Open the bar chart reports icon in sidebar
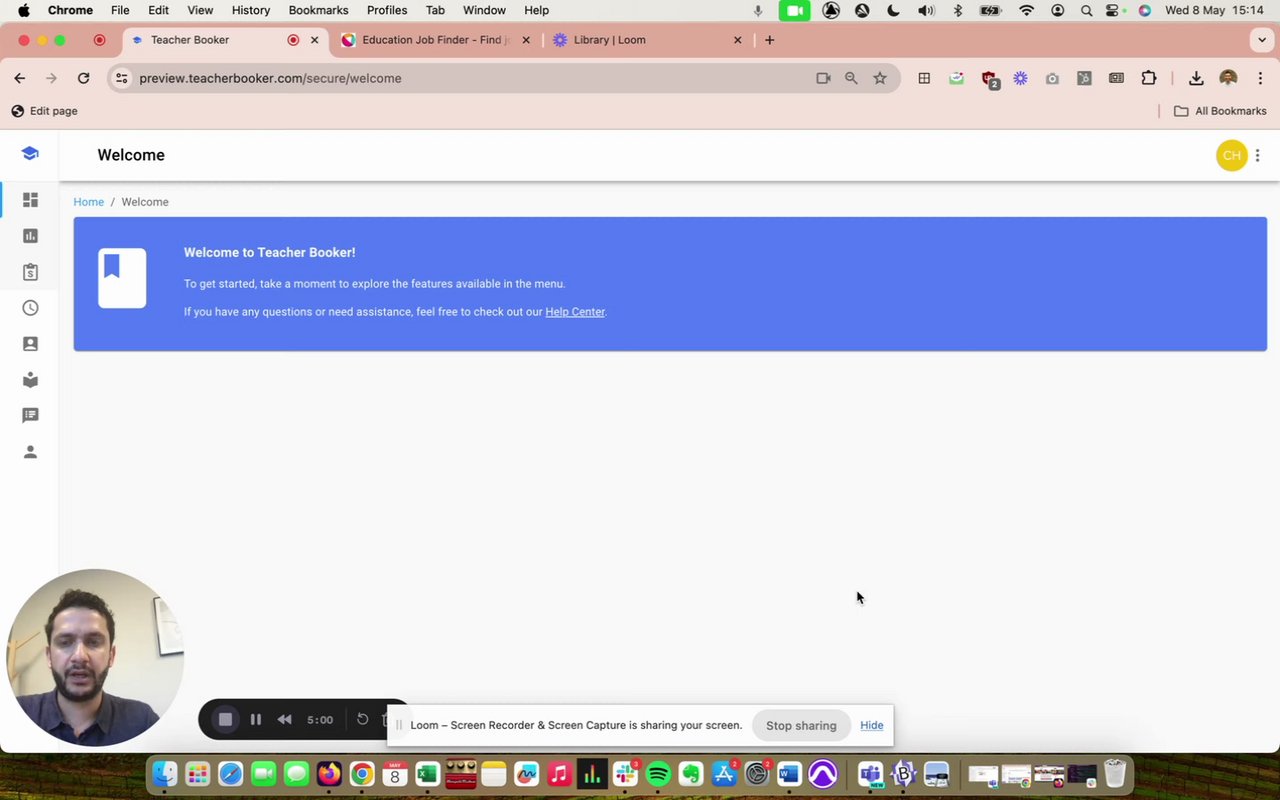This screenshot has height=800, width=1280. click(30, 236)
